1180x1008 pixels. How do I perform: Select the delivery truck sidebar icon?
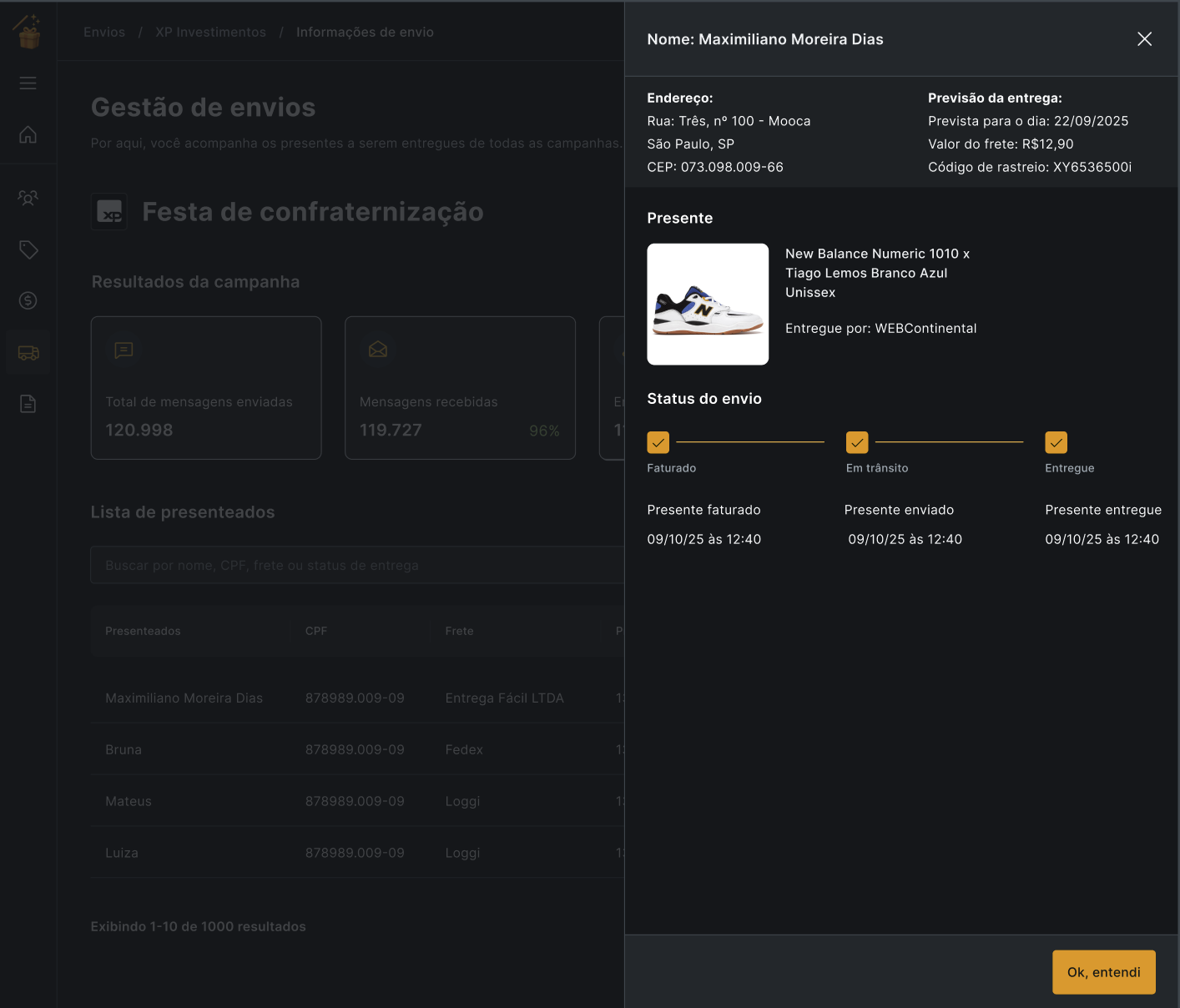pos(28,353)
